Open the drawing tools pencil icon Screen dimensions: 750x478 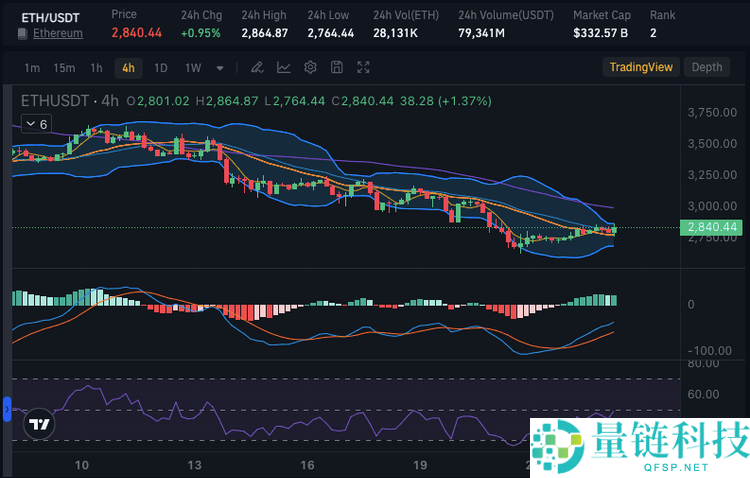click(257, 67)
